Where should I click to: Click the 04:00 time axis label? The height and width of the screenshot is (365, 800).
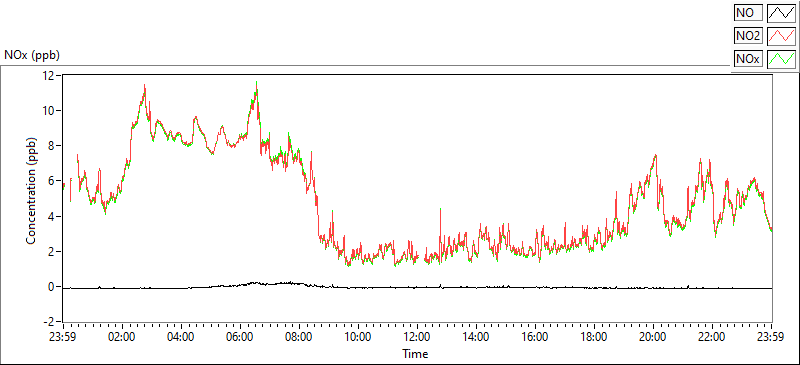pyautogui.click(x=181, y=337)
